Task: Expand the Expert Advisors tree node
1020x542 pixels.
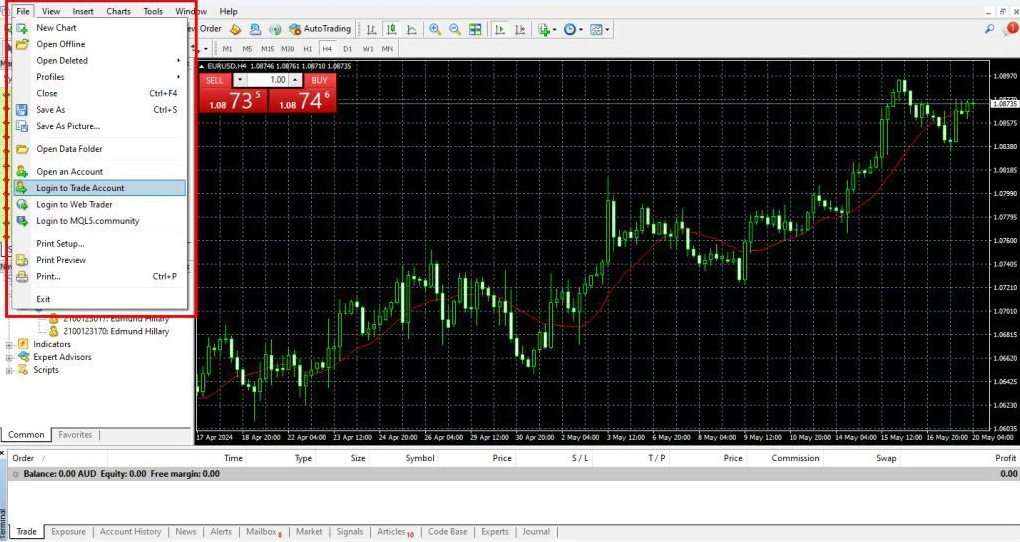Action: click(9, 358)
